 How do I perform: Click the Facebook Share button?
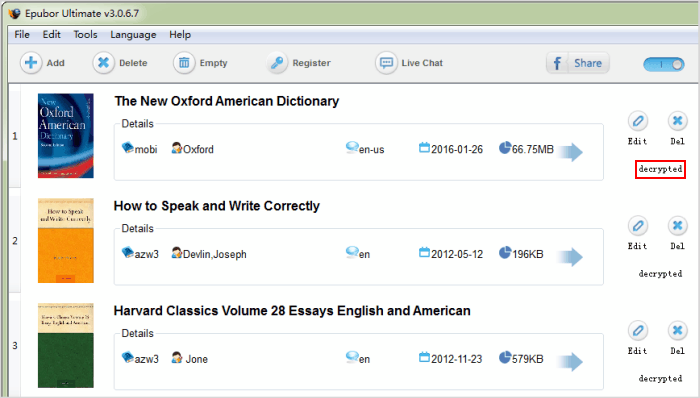coord(578,63)
